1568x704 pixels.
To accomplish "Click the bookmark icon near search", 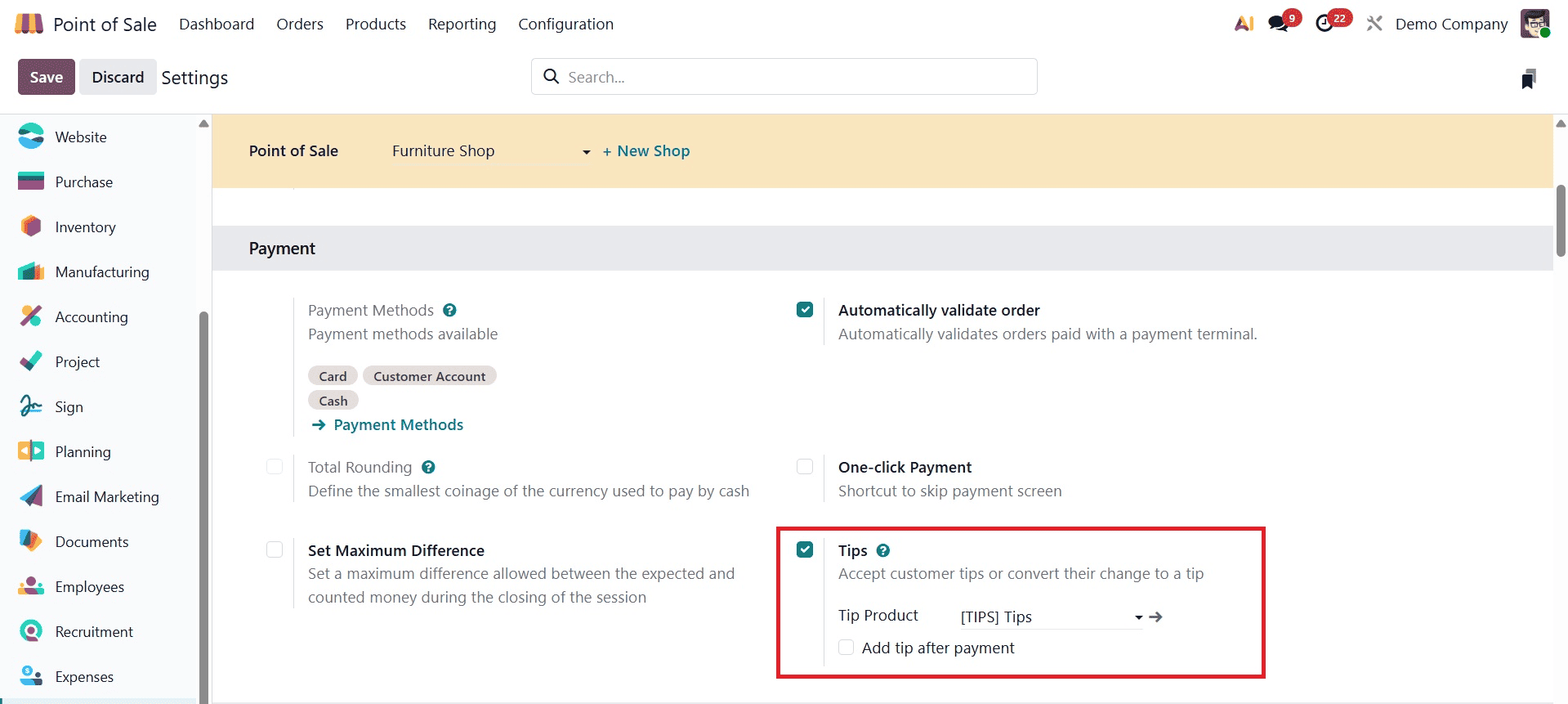I will tap(1529, 78).
